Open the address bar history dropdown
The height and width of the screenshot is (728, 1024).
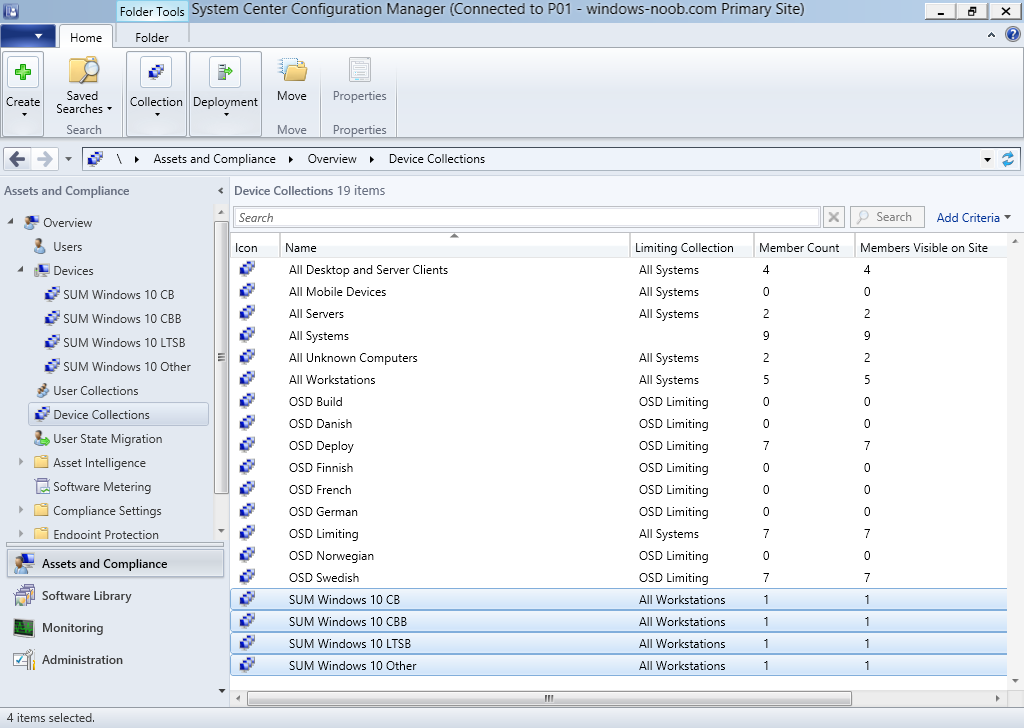coord(987,159)
